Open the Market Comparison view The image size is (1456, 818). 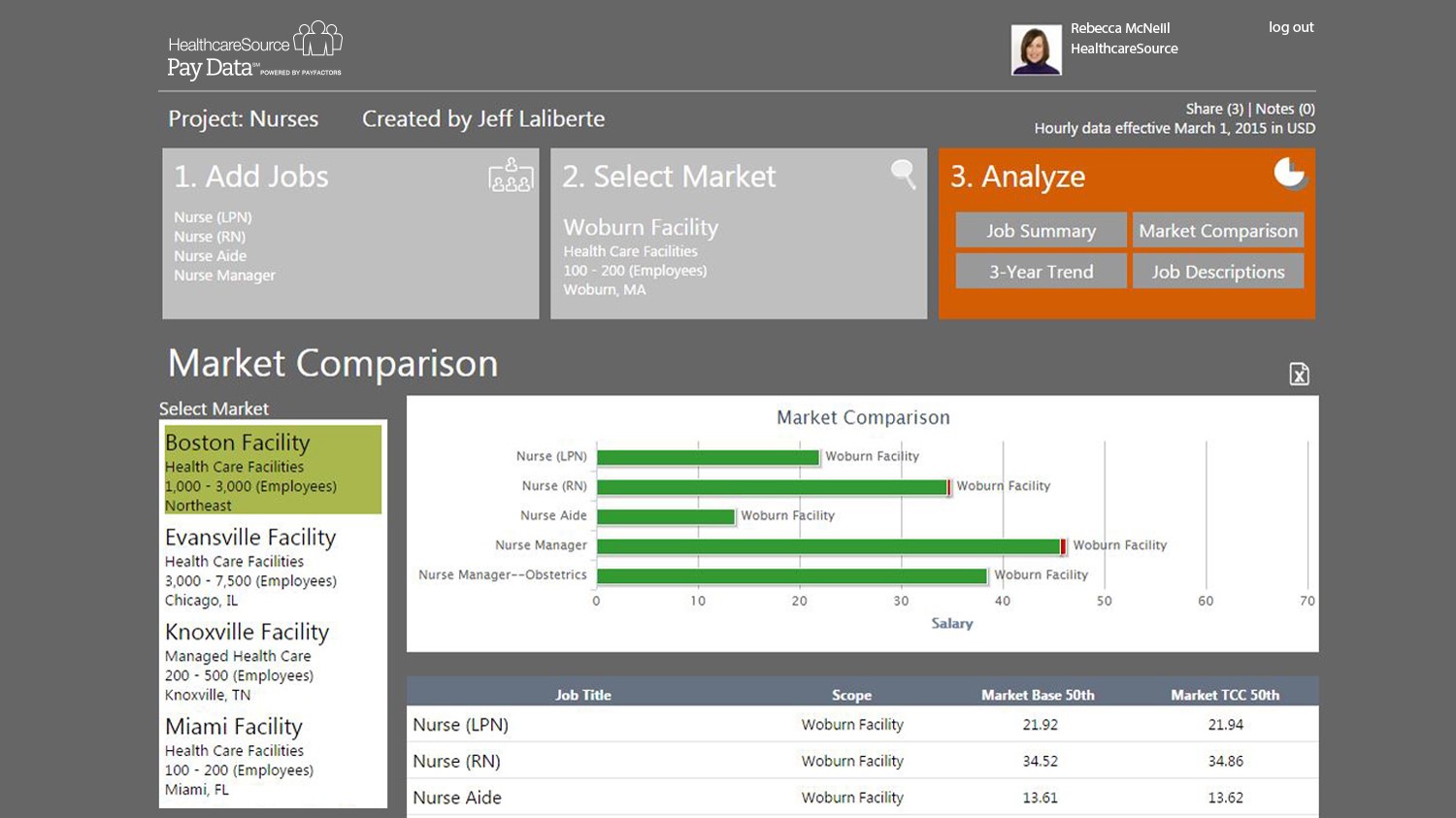pos(1218,231)
